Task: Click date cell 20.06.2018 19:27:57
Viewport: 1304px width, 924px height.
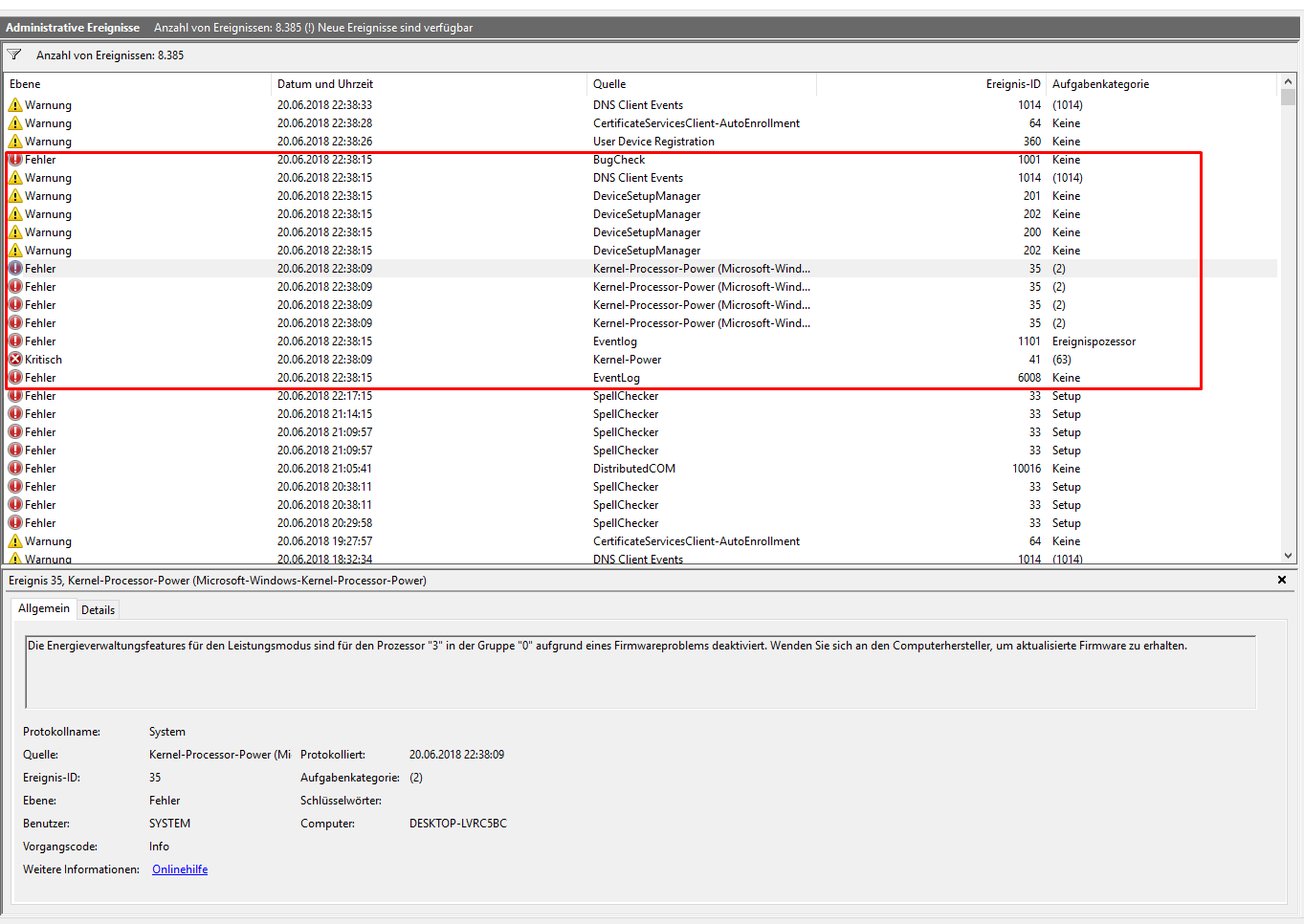Action: coord(324,541)
